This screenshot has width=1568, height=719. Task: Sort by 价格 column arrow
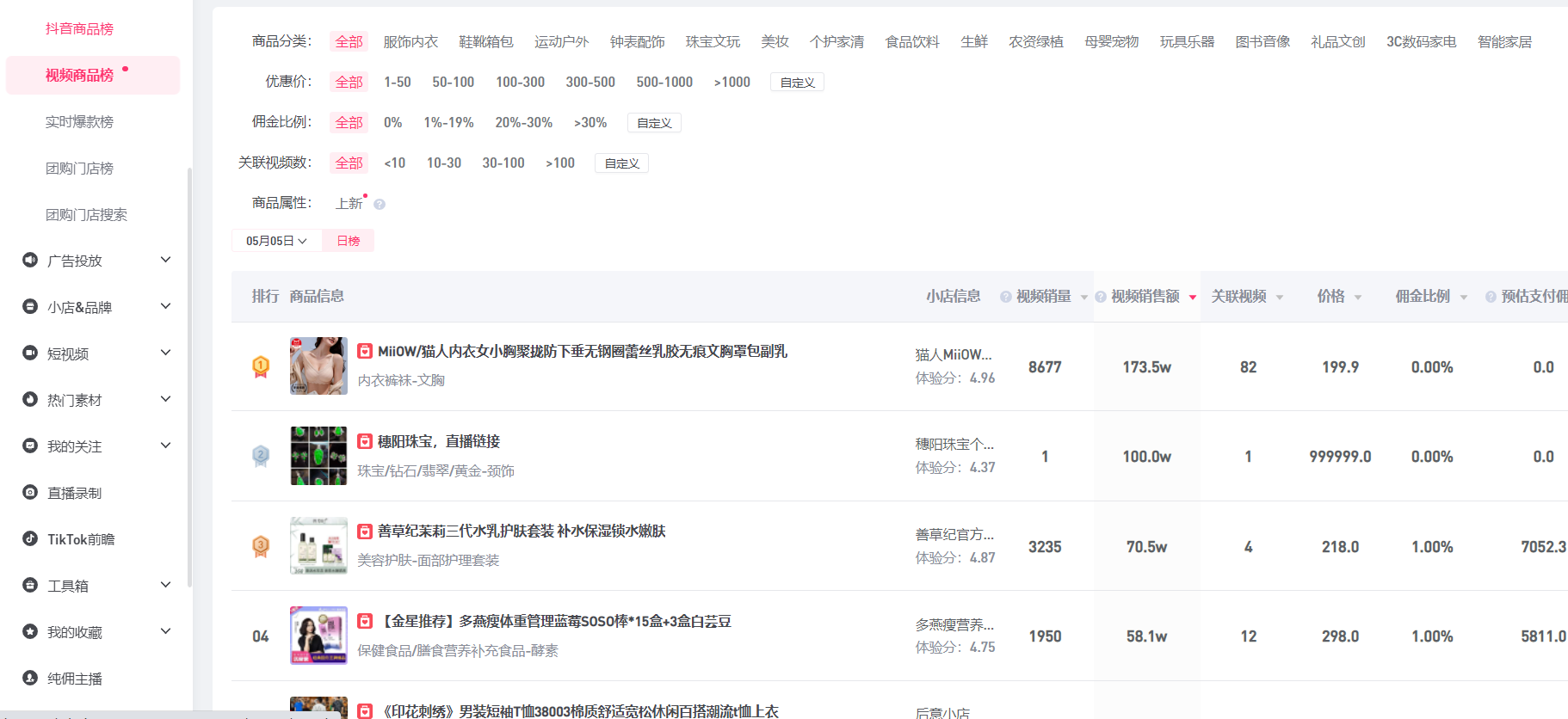(1358, 298)
